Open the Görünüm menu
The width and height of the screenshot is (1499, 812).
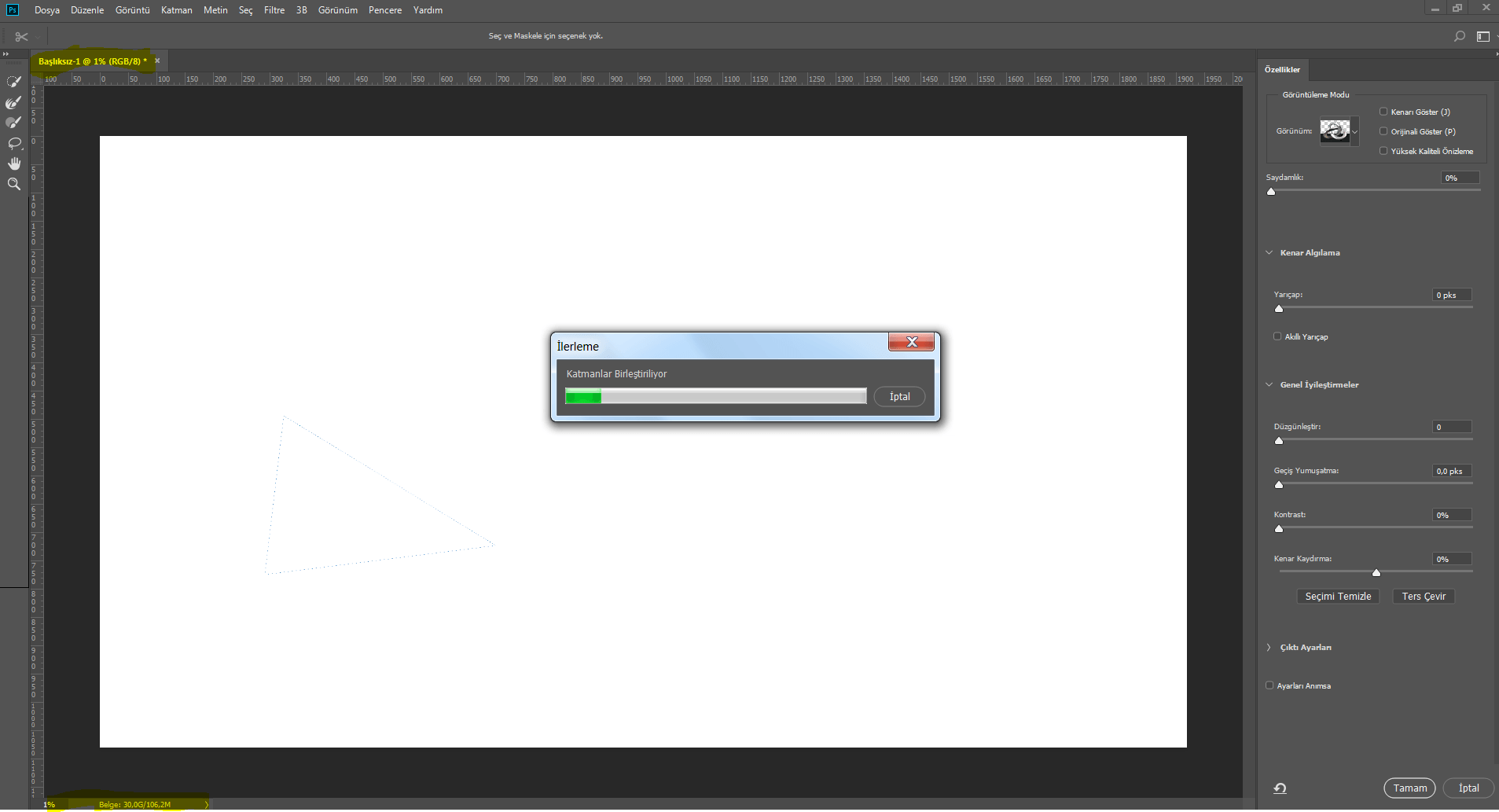click(x=338, y=10)
